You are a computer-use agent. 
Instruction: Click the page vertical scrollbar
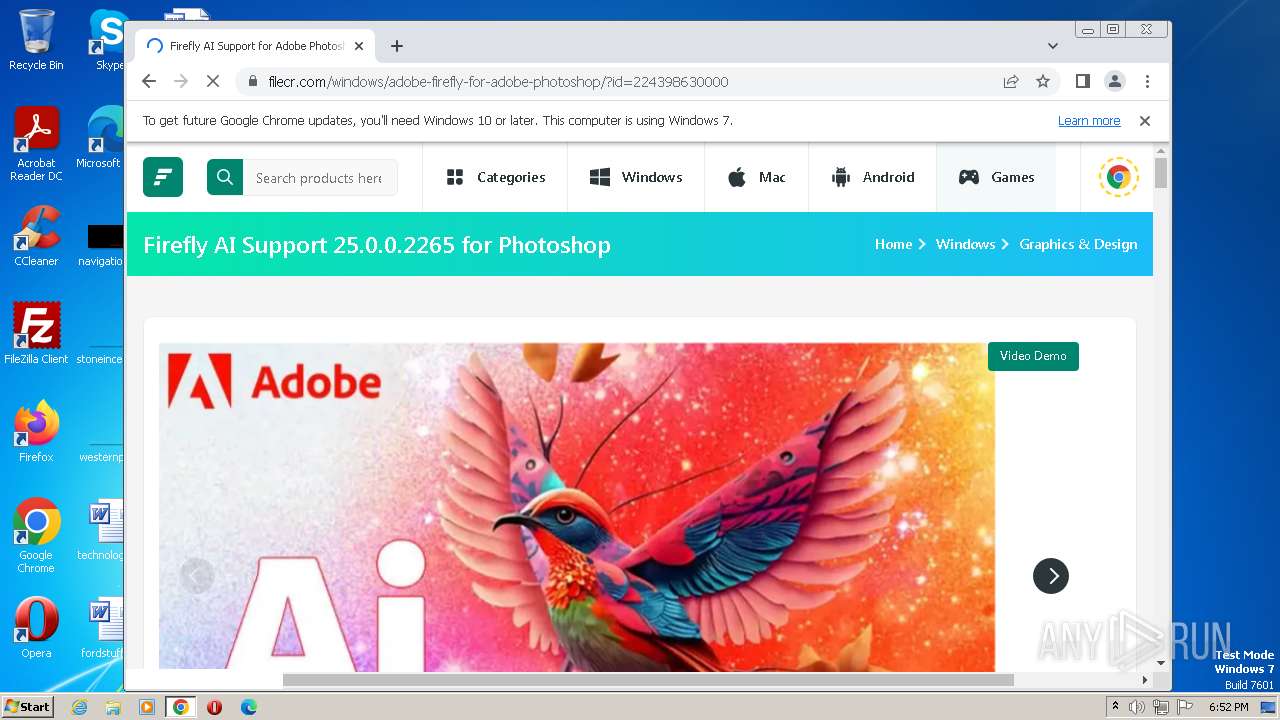tap(1161, 173)
